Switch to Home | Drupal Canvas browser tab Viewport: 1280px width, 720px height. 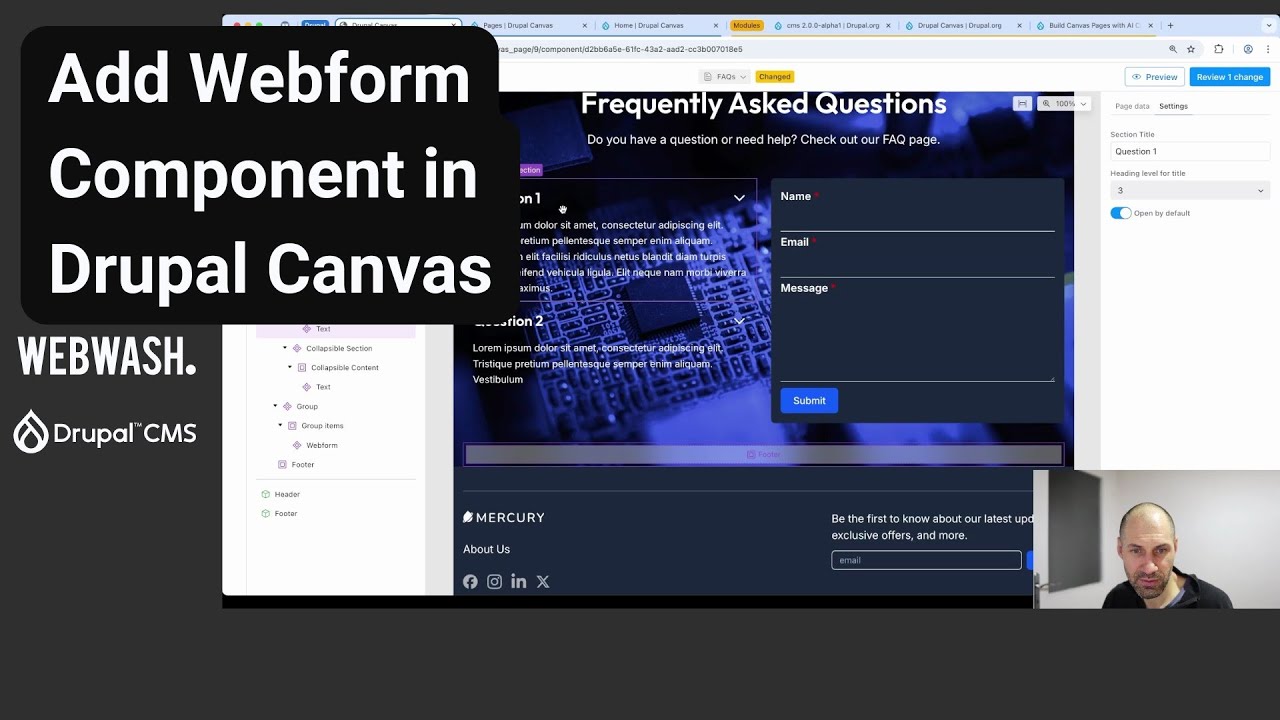pos(657,25)
